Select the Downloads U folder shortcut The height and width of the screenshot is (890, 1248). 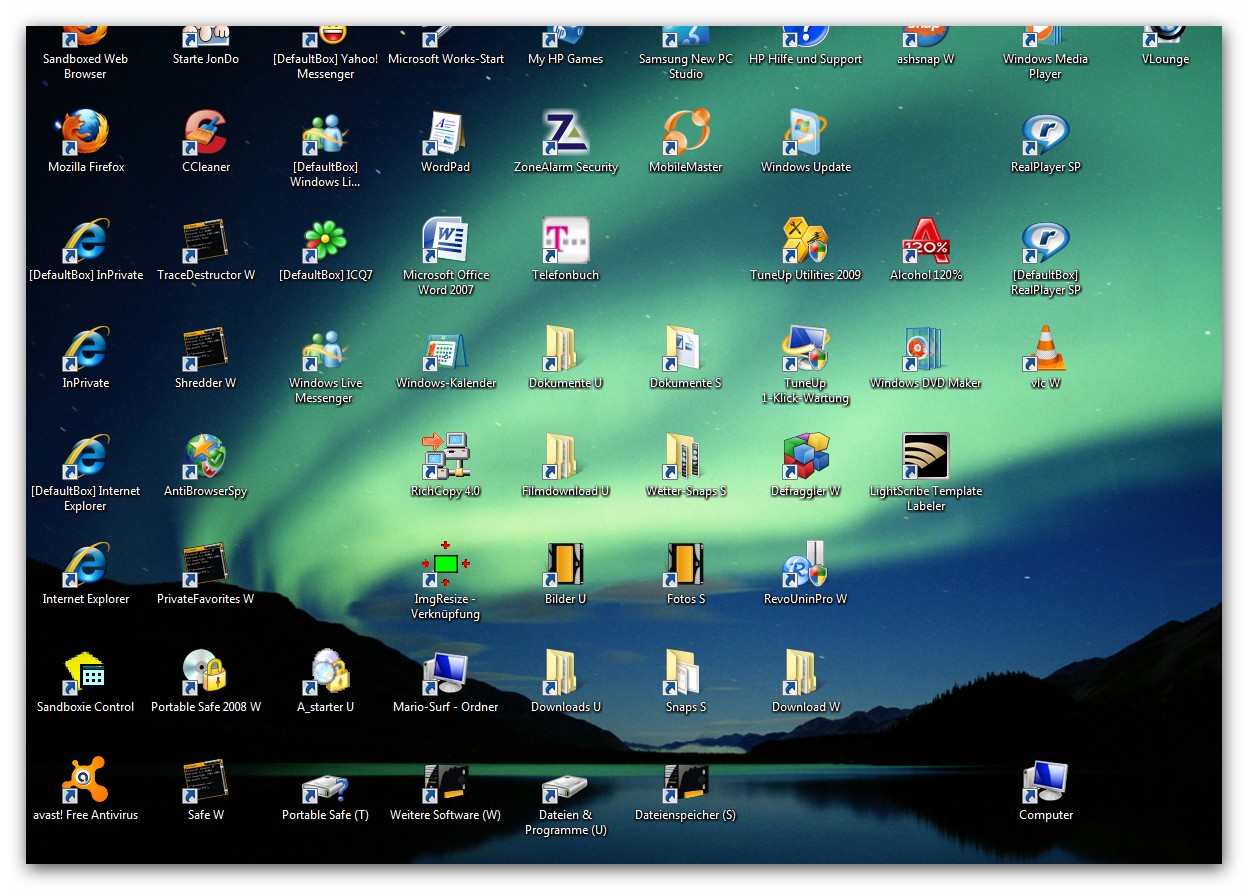pyautogui.click(x=566, y=674)
